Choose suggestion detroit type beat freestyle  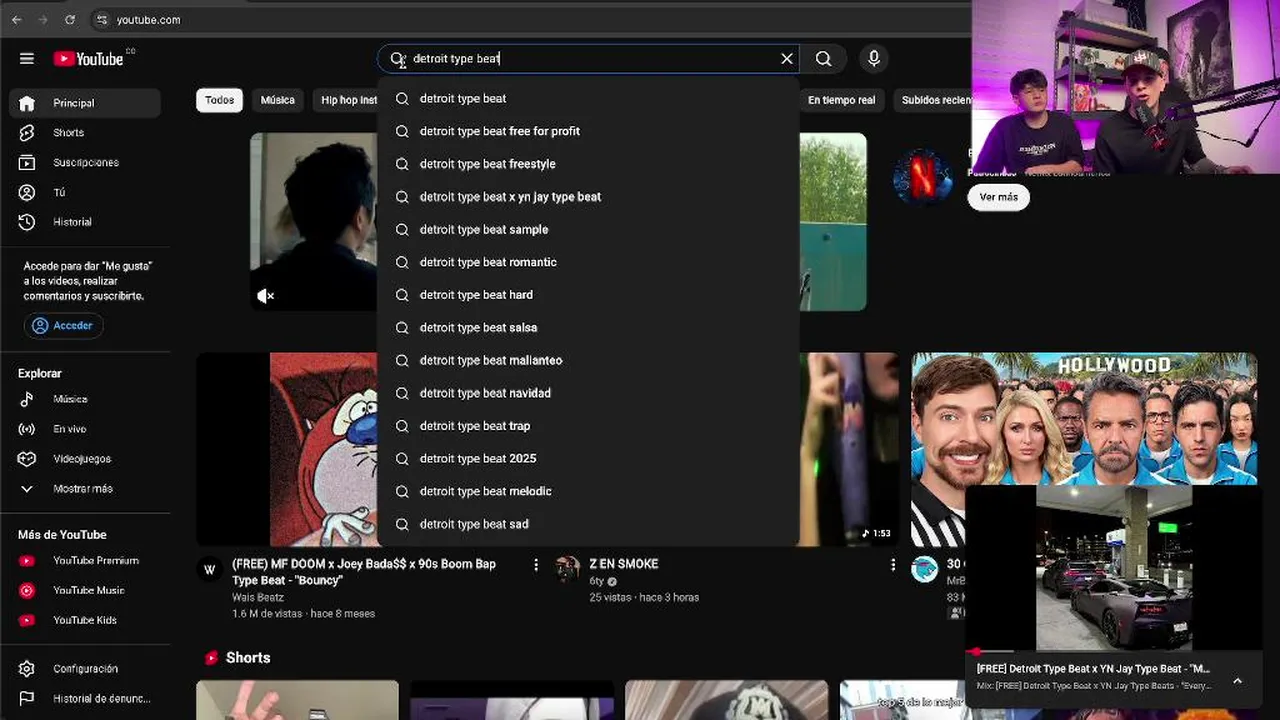[x=588, y=164]
